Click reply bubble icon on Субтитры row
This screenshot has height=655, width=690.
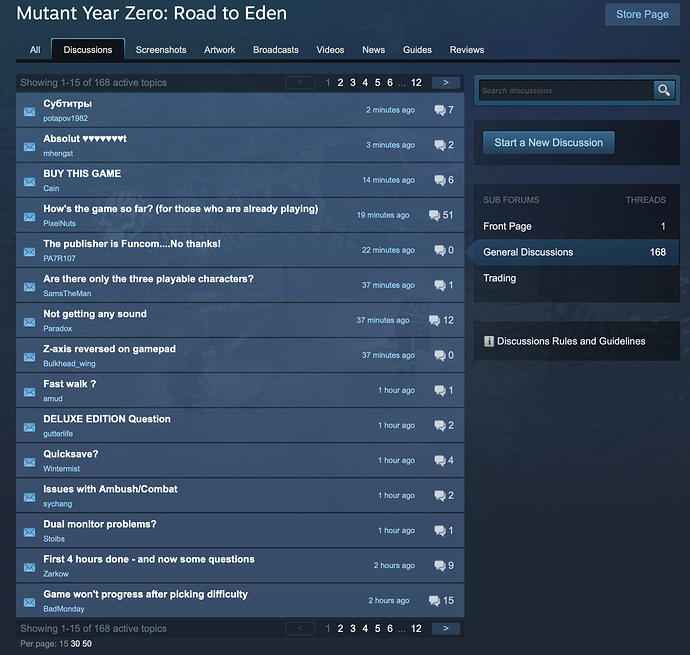(x=440, y=110)
